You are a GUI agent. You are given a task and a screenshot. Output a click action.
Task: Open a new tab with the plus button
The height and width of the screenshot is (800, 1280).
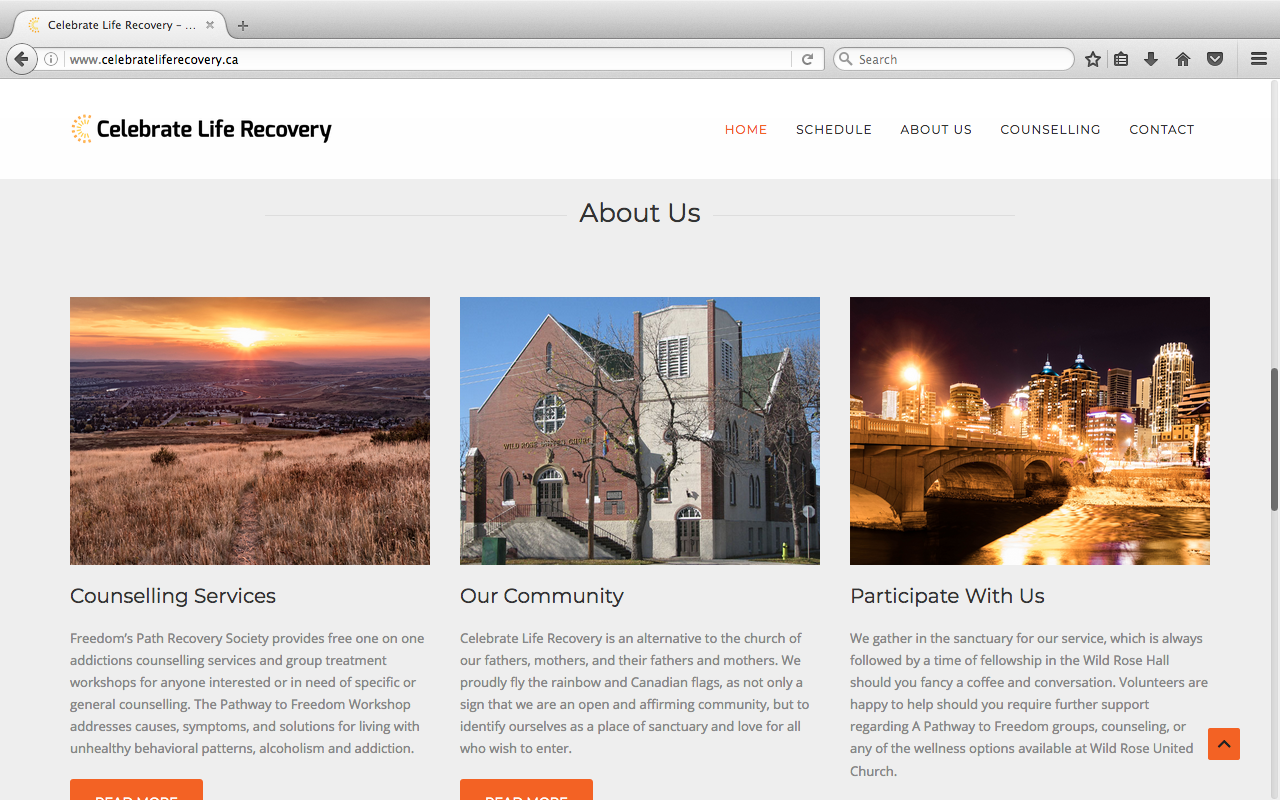point(243,25)
